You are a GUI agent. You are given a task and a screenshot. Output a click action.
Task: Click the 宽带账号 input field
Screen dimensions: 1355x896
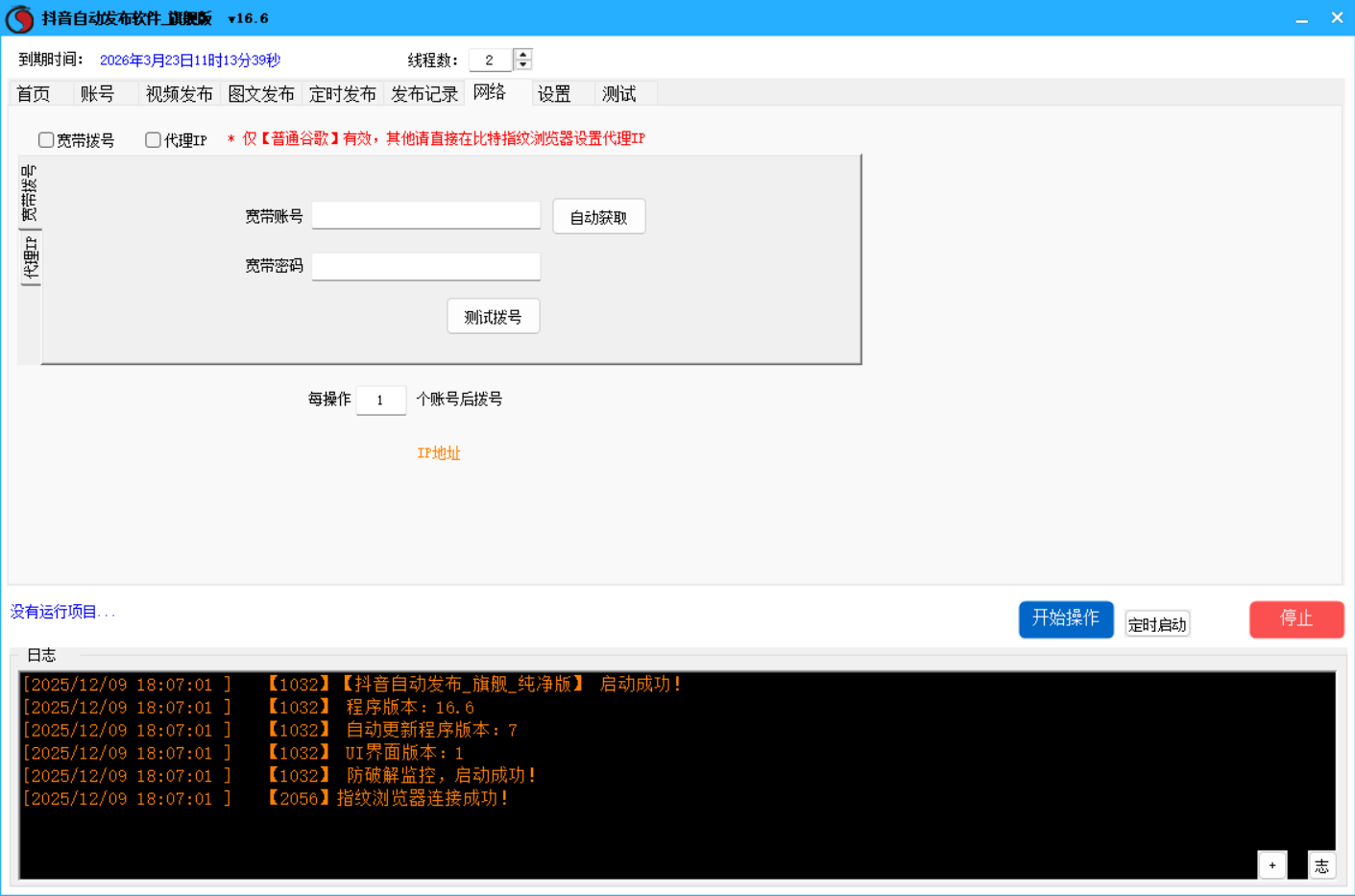[x=425, y=216]
